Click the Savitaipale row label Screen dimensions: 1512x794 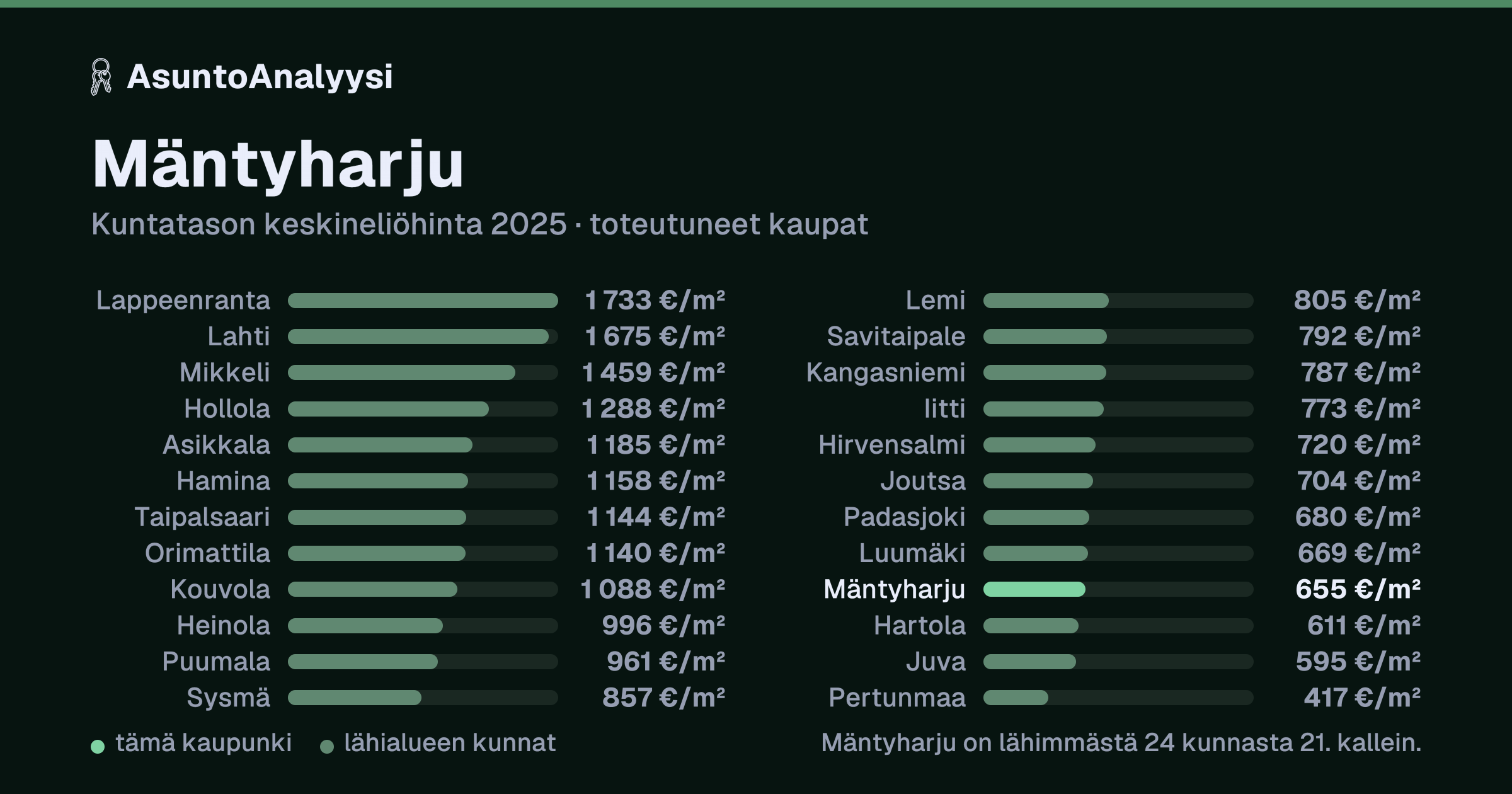896,337
